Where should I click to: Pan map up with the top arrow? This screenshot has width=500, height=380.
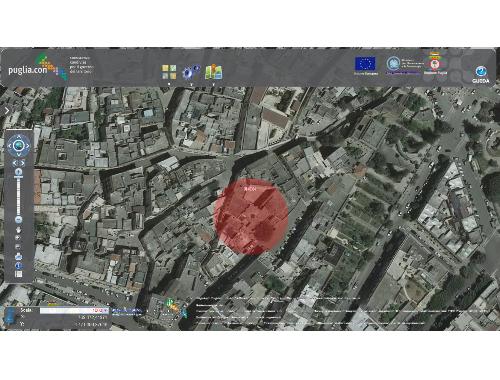(19, 136)
